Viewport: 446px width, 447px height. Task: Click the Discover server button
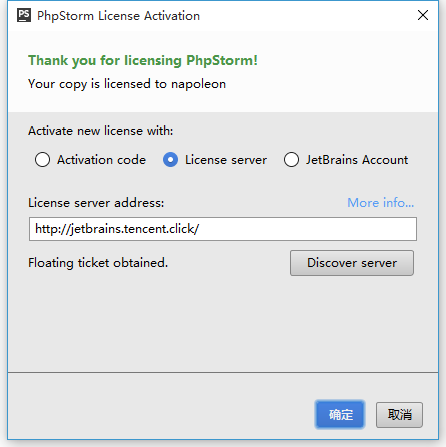pos(352,263)
